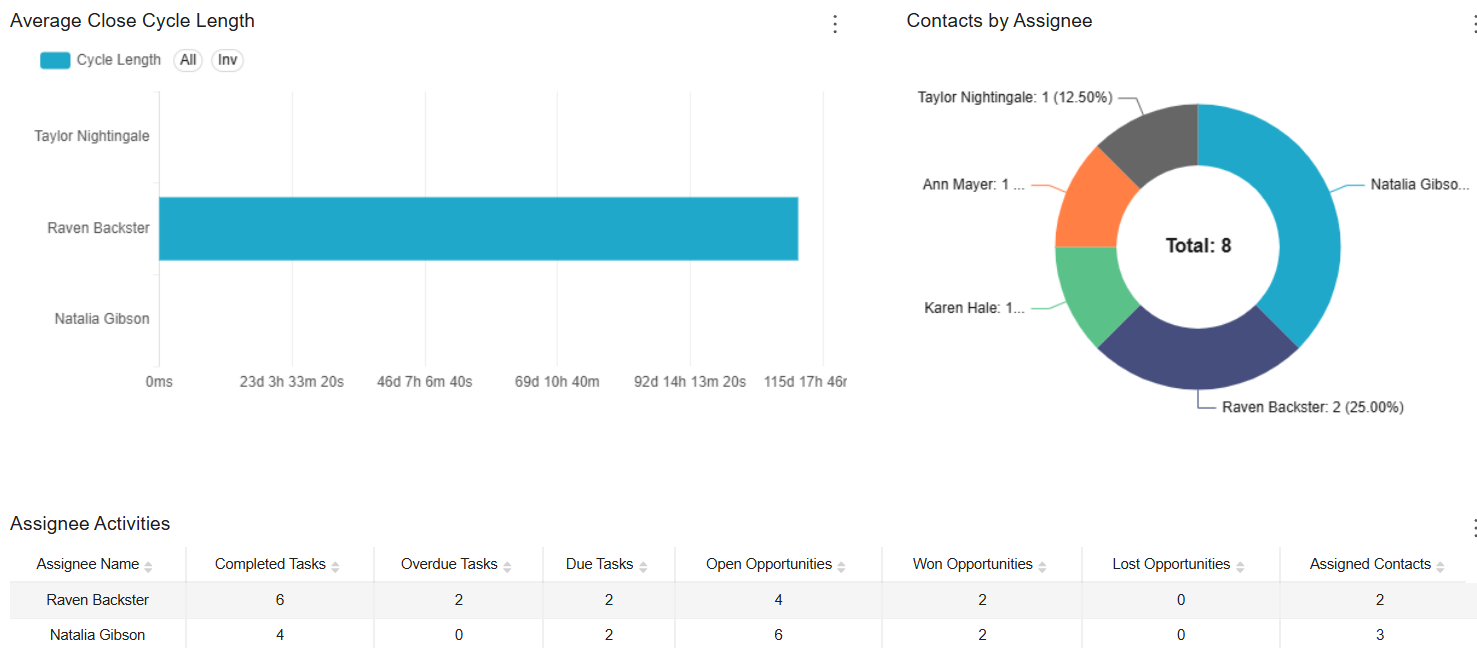Click the Taylor Nightingale donut callout label
This screenshot has width=1477, height=648.
coord(1016,97)
